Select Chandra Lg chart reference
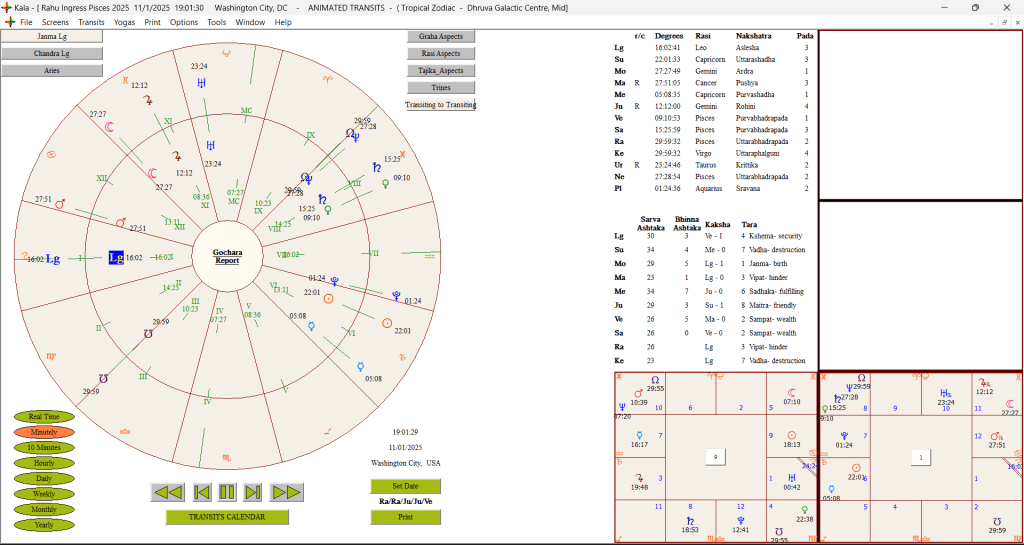Viewport: 1024px width, 545px height. (x=52, y=53)
